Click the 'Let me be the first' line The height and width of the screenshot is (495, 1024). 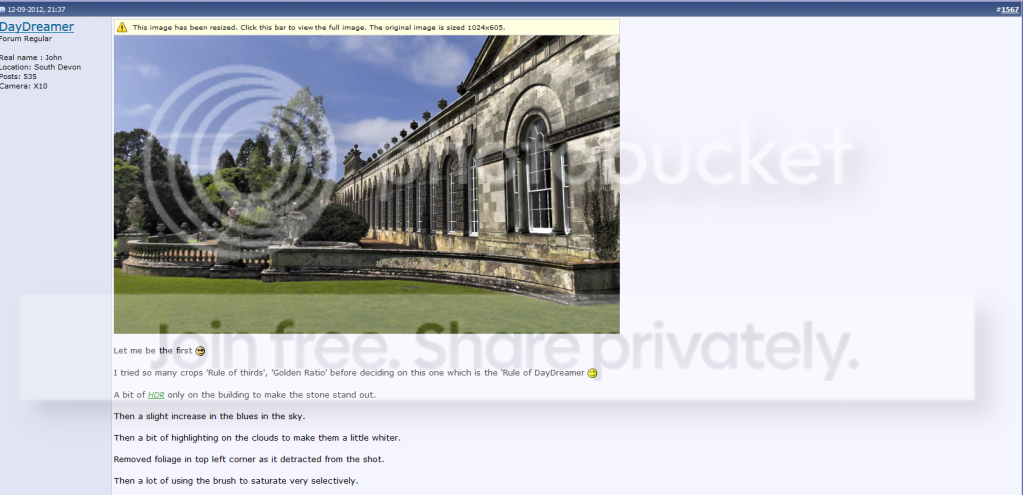pos(153,351)
